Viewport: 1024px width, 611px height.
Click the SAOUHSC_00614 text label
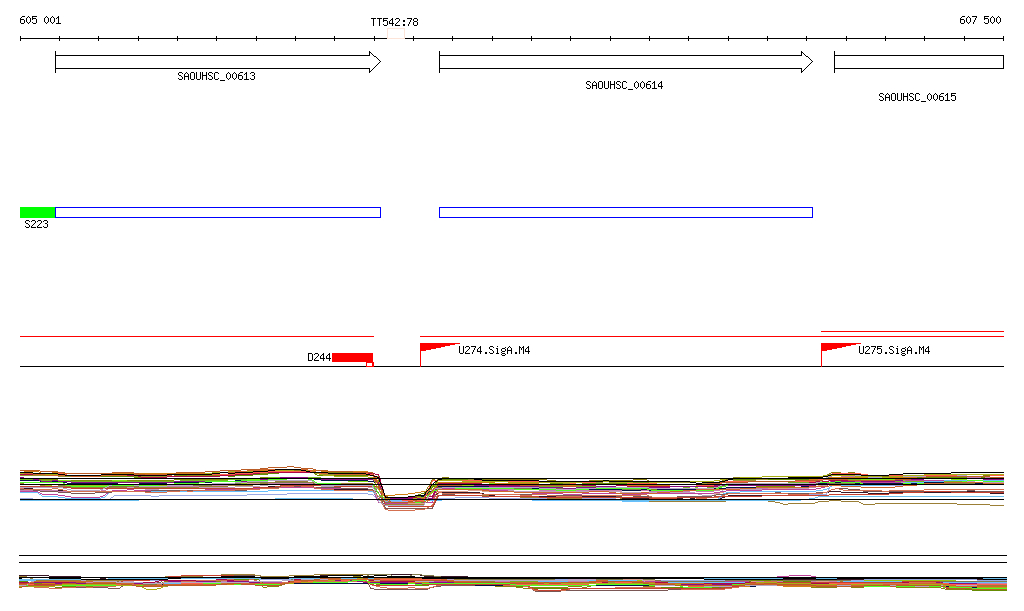pyautogui.click(x=624, y=85)
